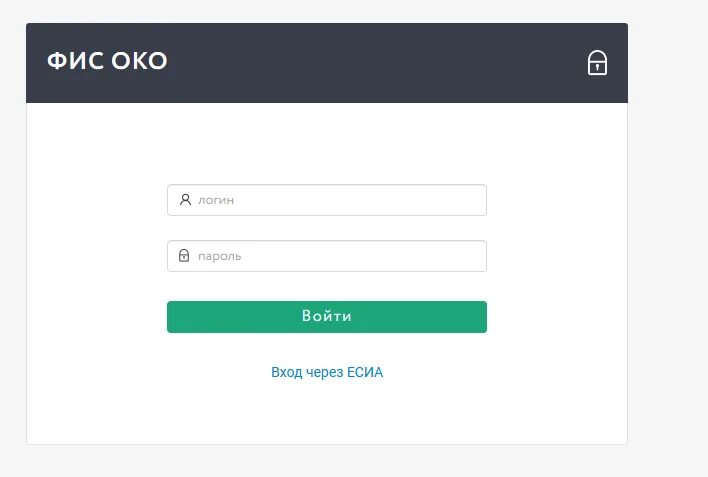Click the user silhouette icon in login field
Viewport: 708px width, 477px height.
[x=185, y=200]
